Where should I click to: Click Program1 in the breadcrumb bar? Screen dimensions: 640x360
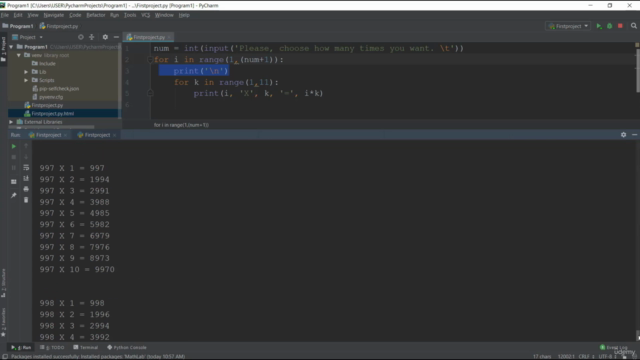tap(18, 26)
